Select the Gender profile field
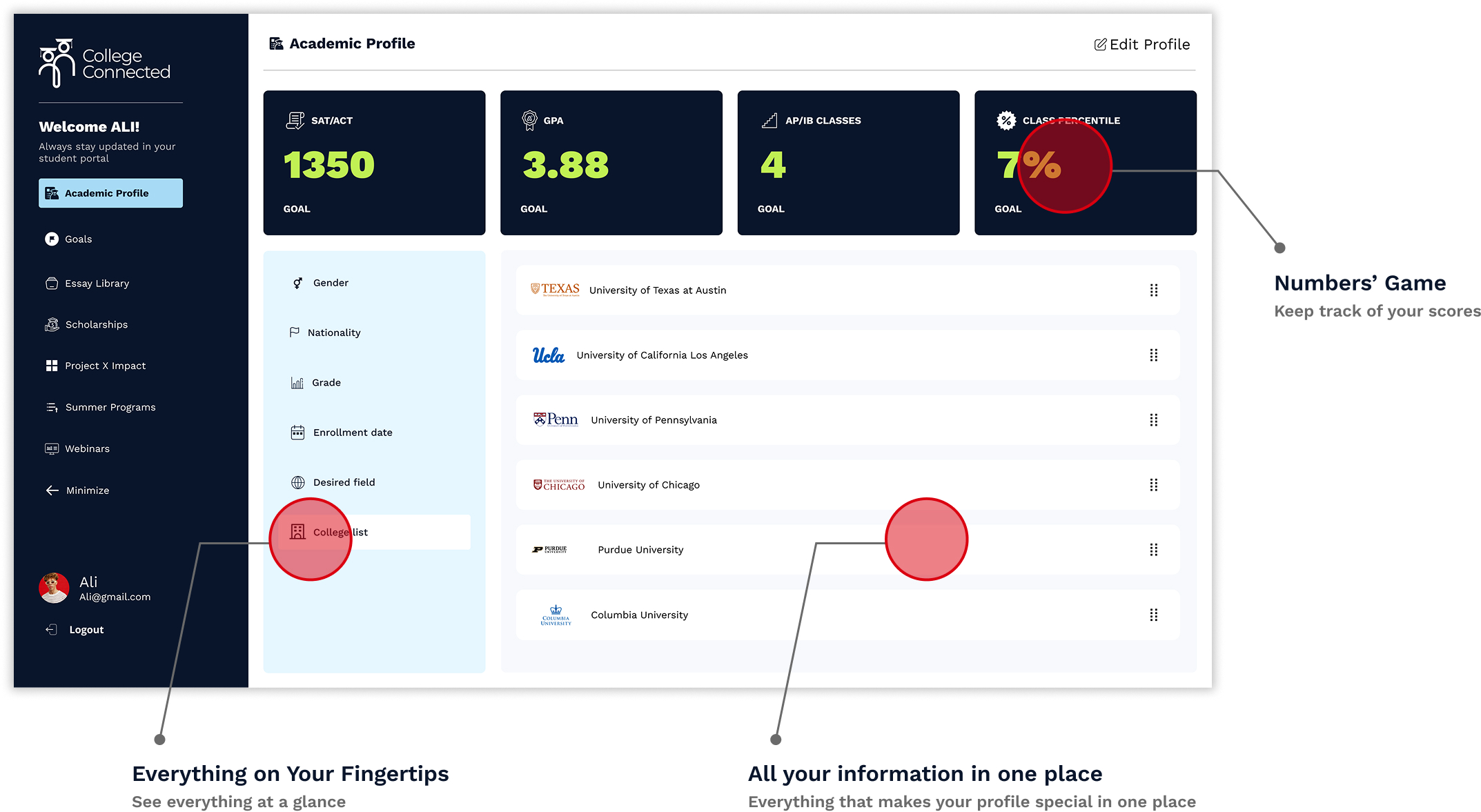 point(331,283)
